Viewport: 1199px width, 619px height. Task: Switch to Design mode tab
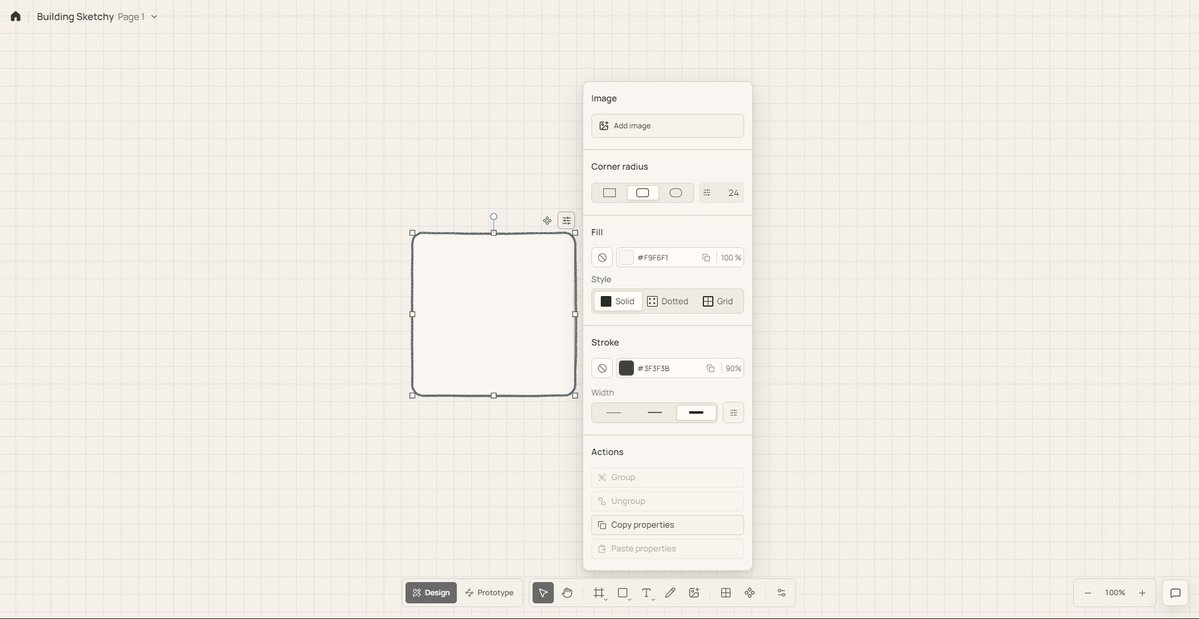pyautogui.click(x=431, y=593)
